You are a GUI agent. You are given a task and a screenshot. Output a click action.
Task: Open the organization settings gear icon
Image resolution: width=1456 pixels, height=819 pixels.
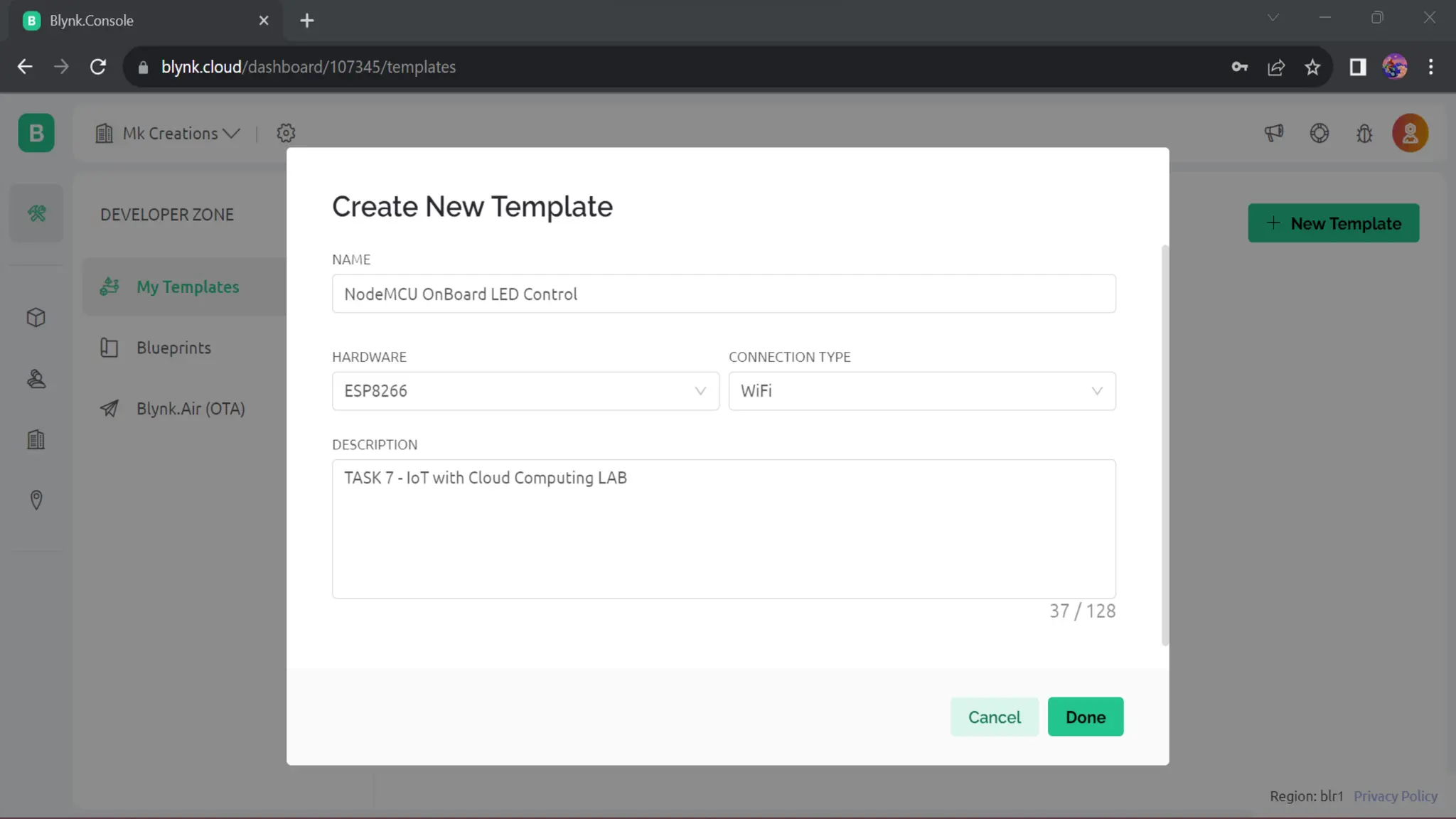pos(286,133)
